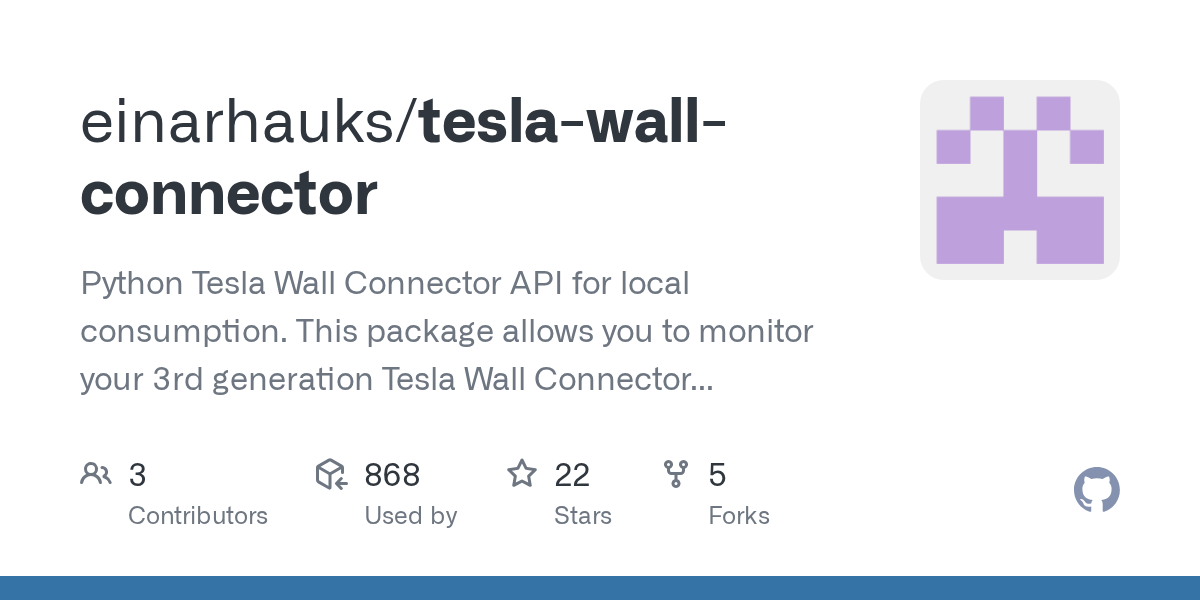Select the Forks label
This screenshot has height=600, width=1200.
(738, 516)
